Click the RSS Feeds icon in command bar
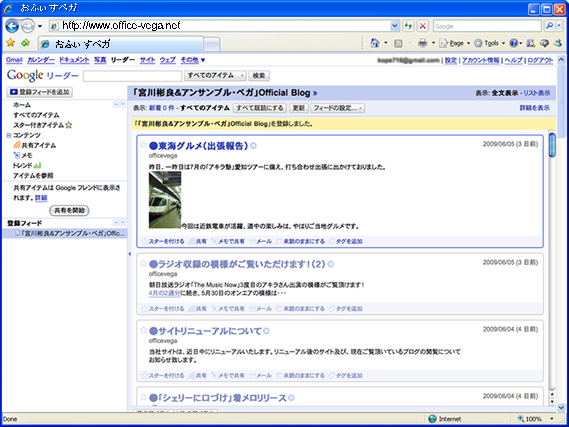 point(398,44)
